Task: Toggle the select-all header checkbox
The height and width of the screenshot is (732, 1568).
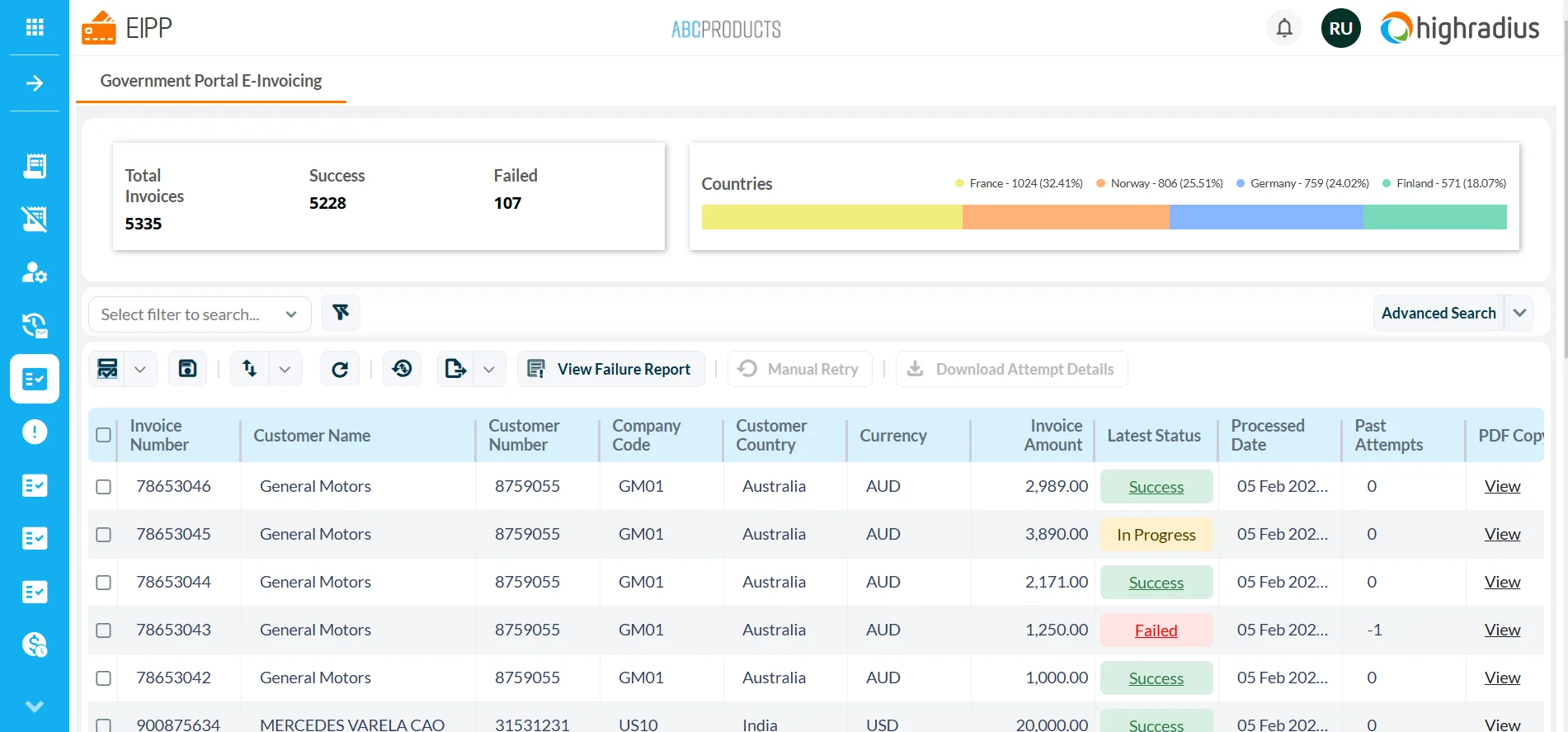Action: coord(103,435)
